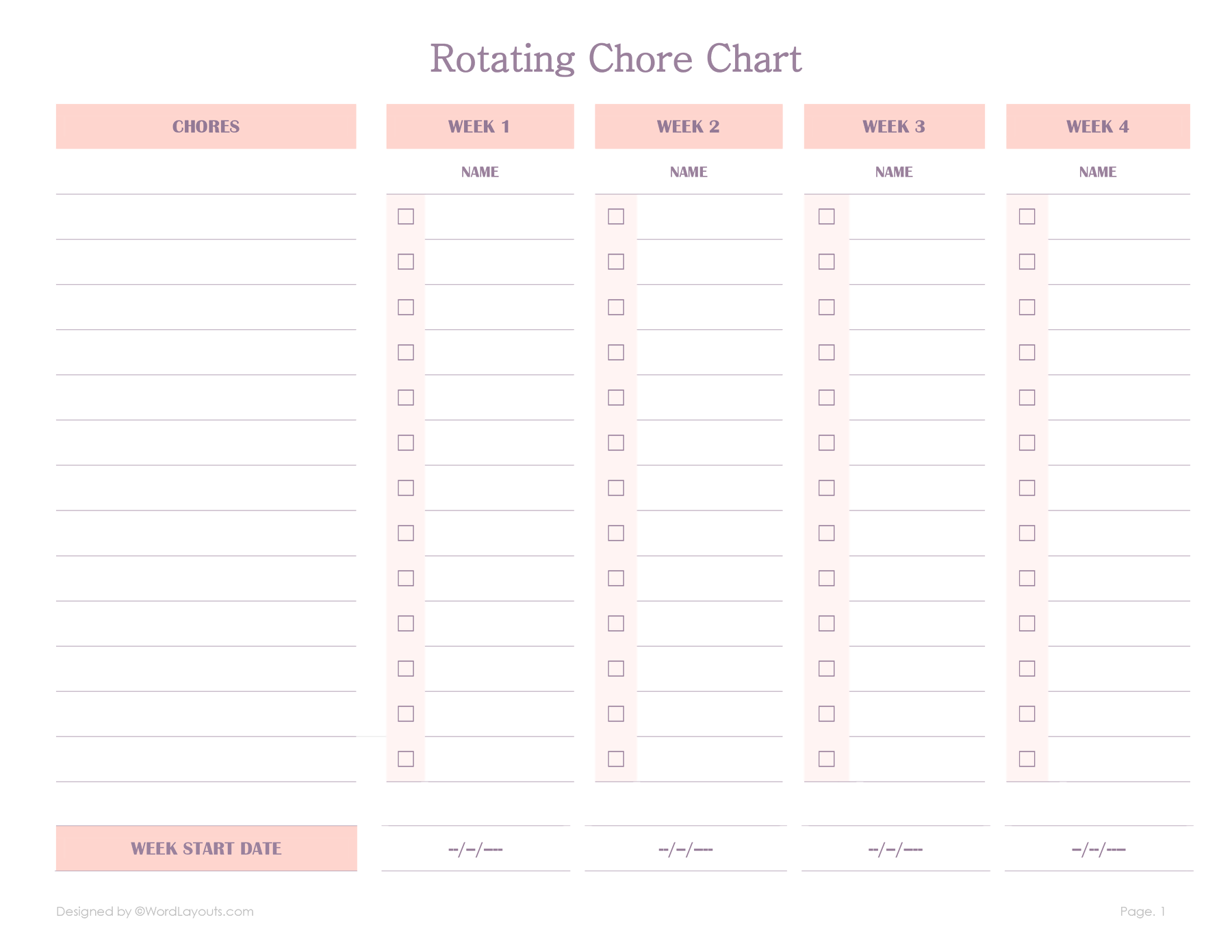Screen dimensions: 1232x952
Task: Select the WEEK 2 header
Action: point(688,127)
